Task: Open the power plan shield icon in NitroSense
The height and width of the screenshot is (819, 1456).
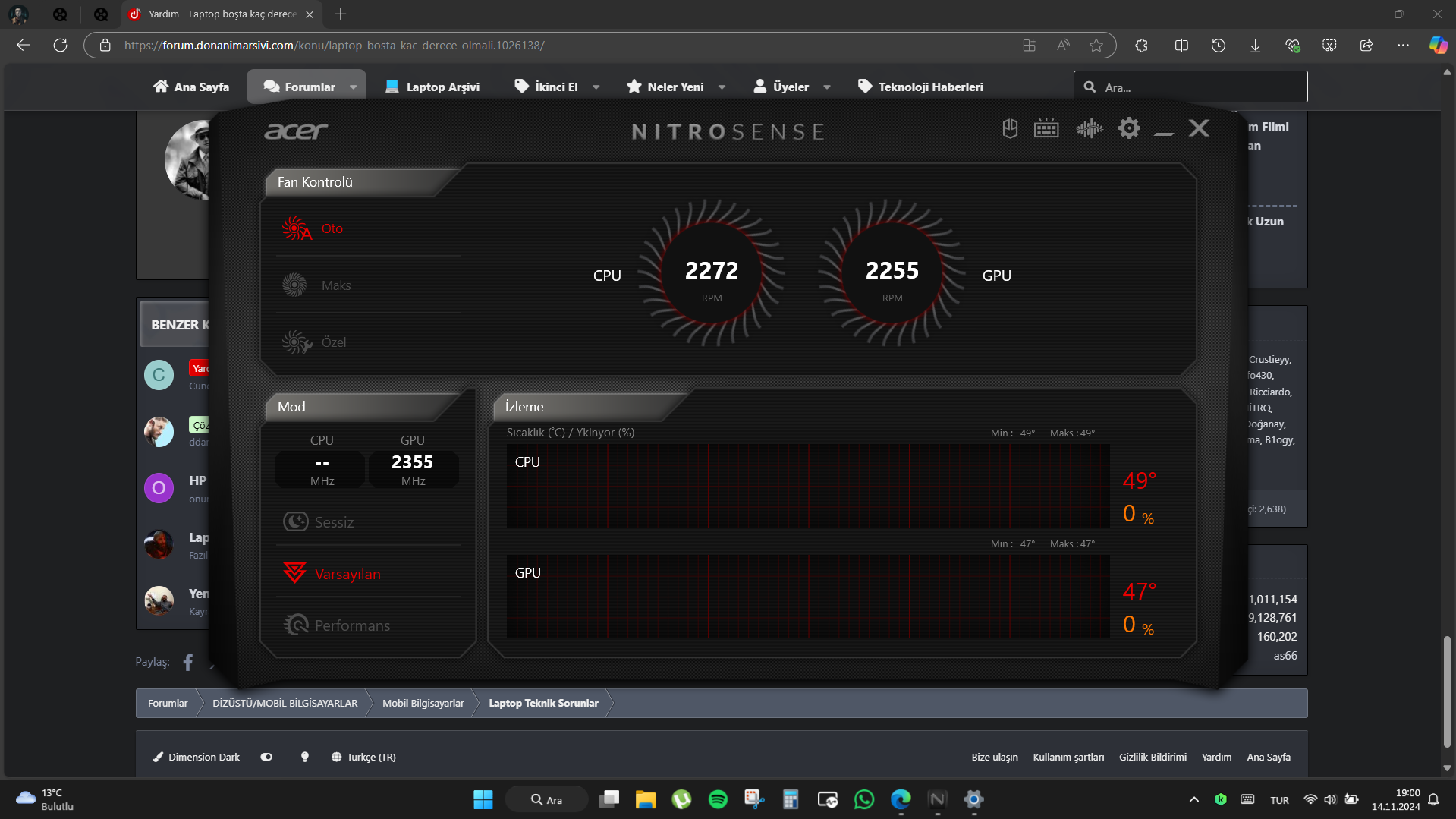Action: [1010, 128]
